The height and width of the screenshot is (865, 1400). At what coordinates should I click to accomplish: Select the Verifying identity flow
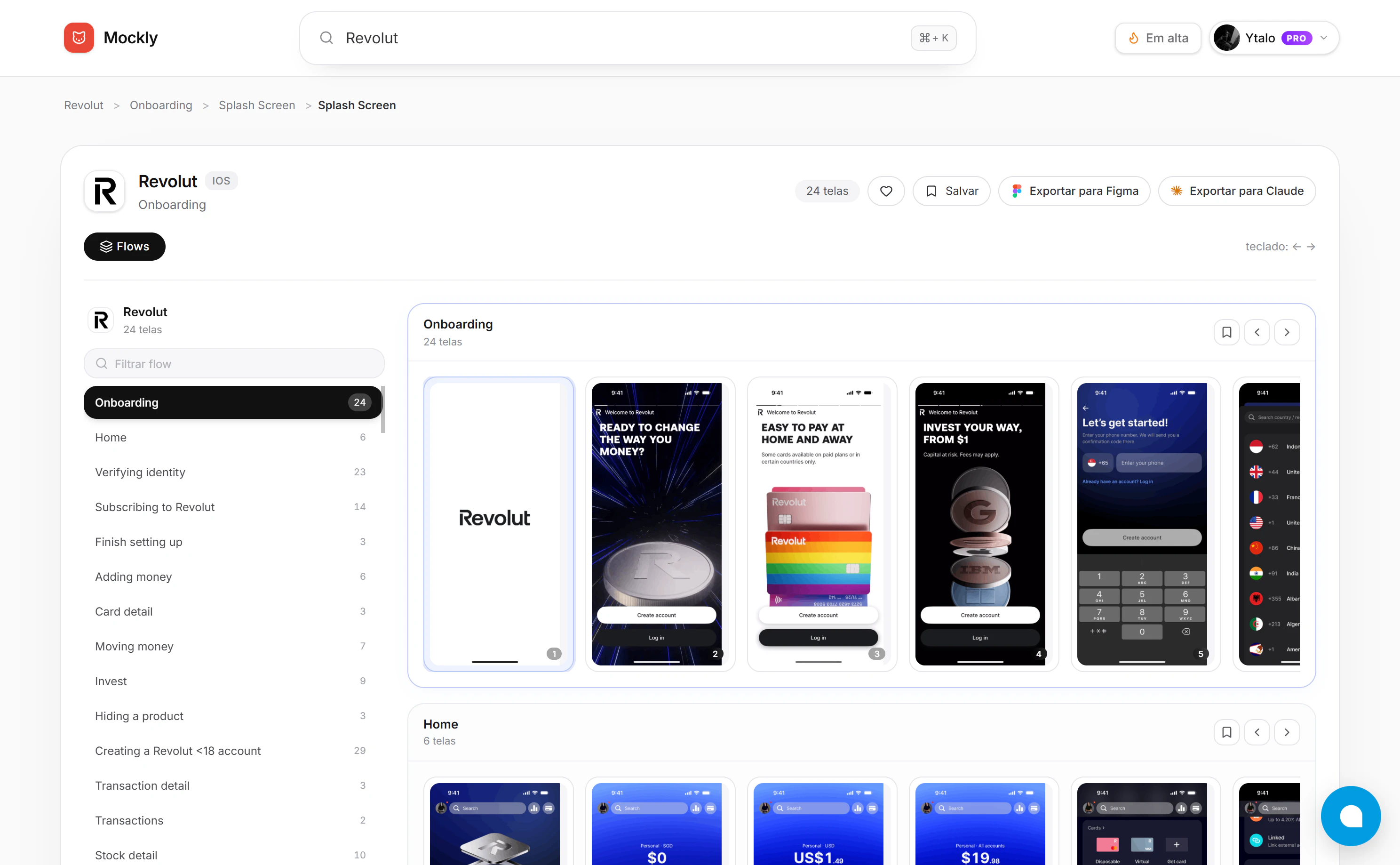[x=140, y=472]
